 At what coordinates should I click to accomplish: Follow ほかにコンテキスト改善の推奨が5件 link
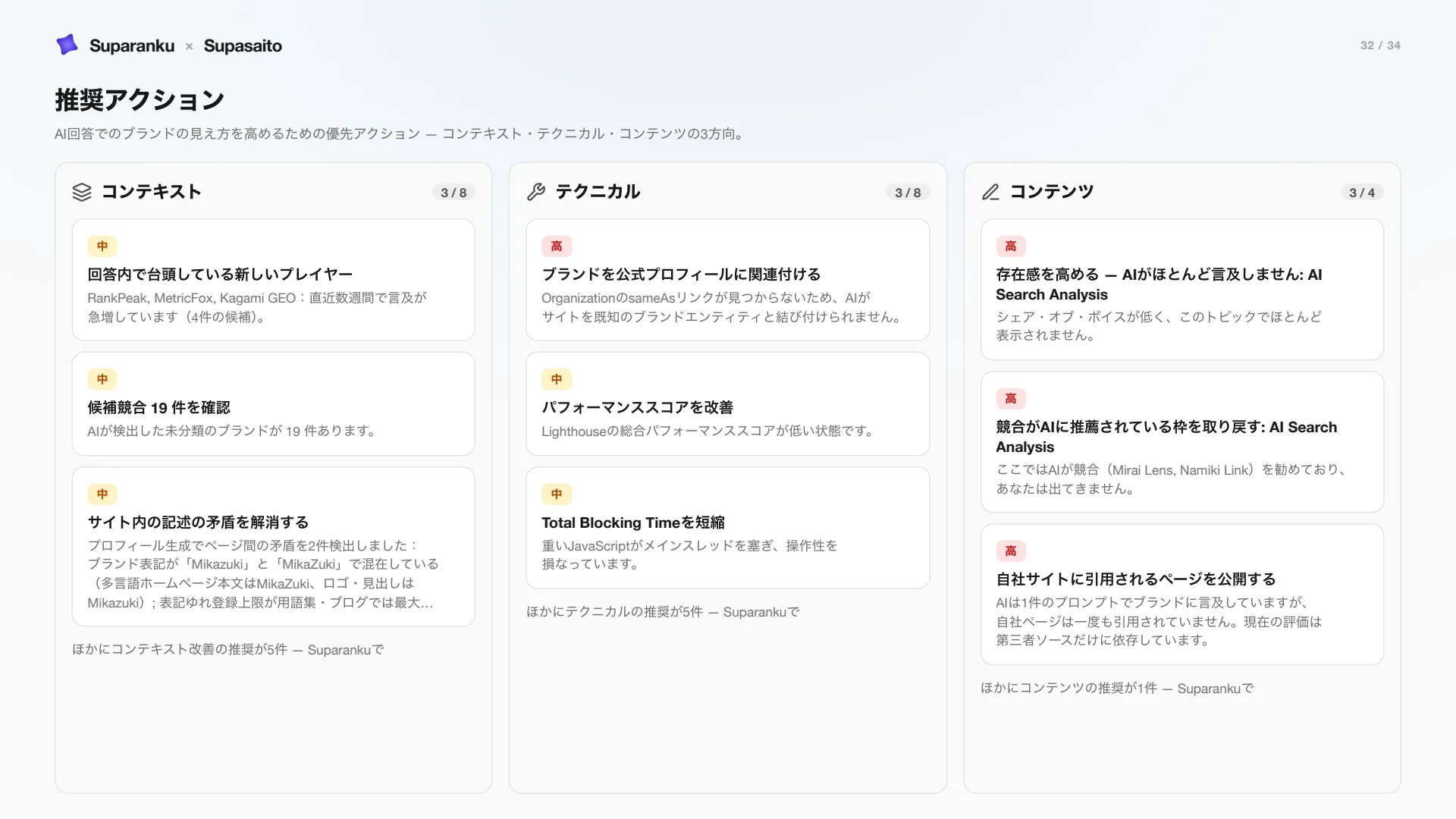click(228, 650)
